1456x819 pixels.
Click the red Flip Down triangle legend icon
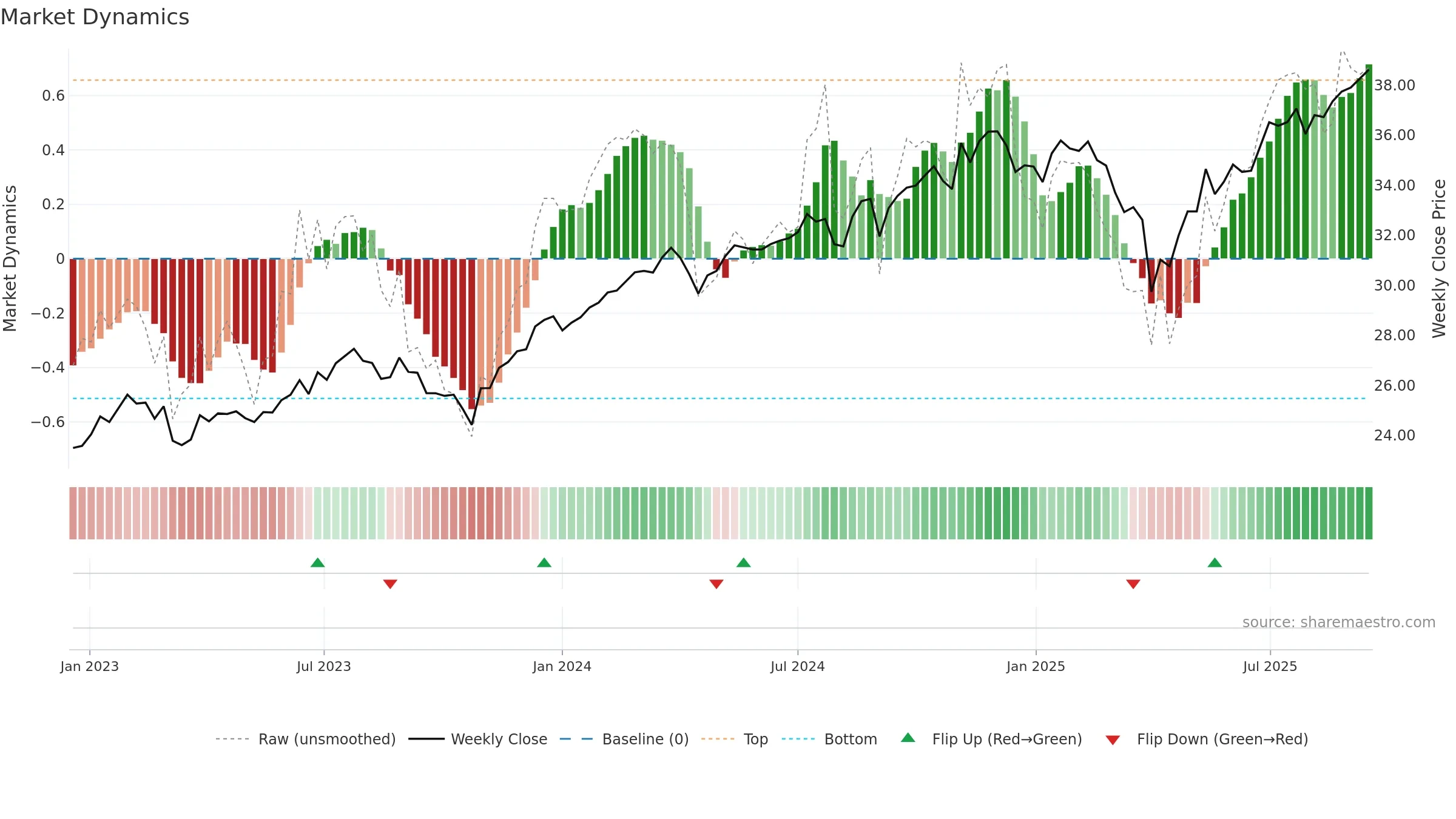(x=1113, y=740)
